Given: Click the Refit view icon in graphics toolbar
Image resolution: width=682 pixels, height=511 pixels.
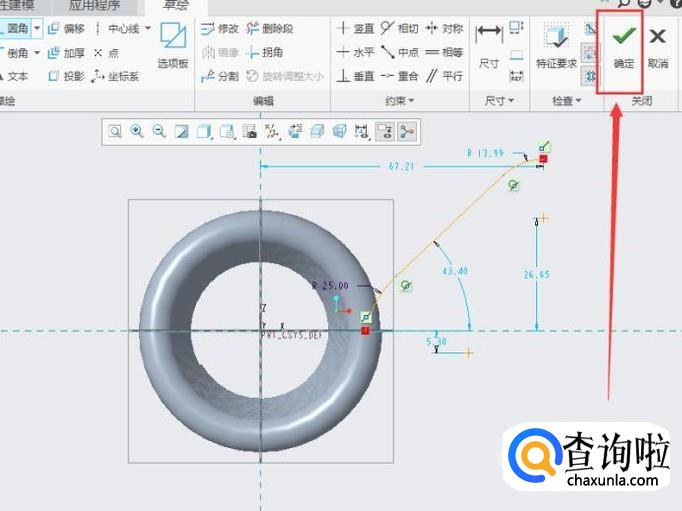Looking at the screenshot, I should click(115, 131).
